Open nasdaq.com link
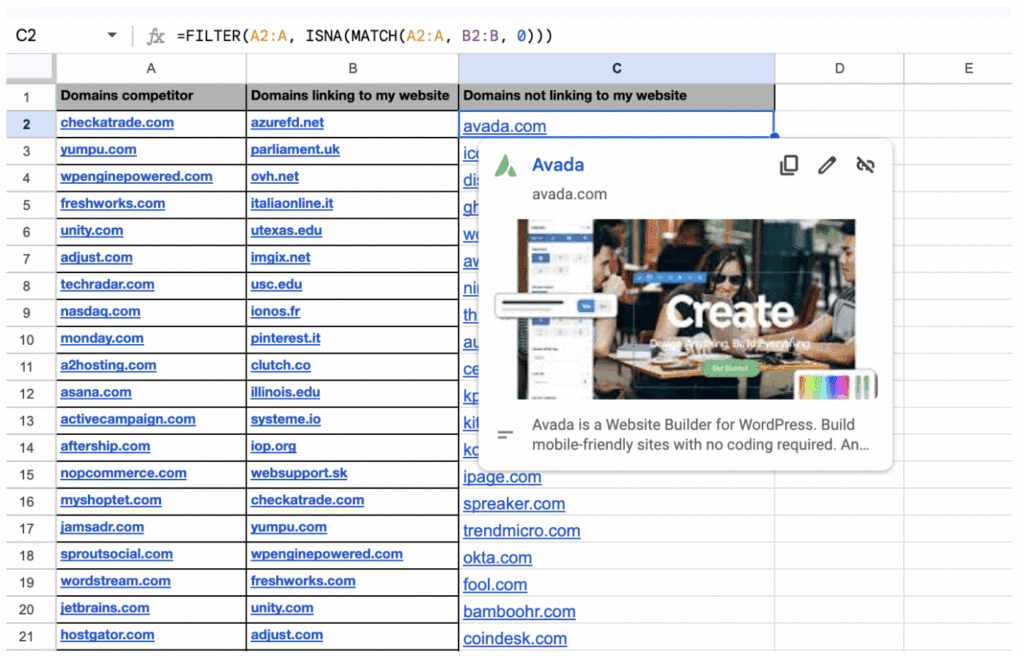This screenshot has height=656, width=1024. coord(100,311)
